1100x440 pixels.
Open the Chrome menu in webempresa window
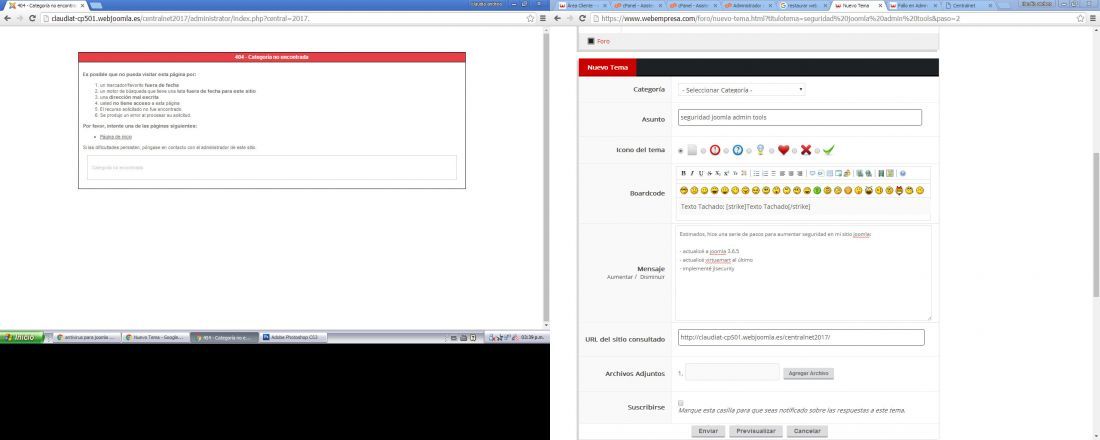tap(1093, 18)
